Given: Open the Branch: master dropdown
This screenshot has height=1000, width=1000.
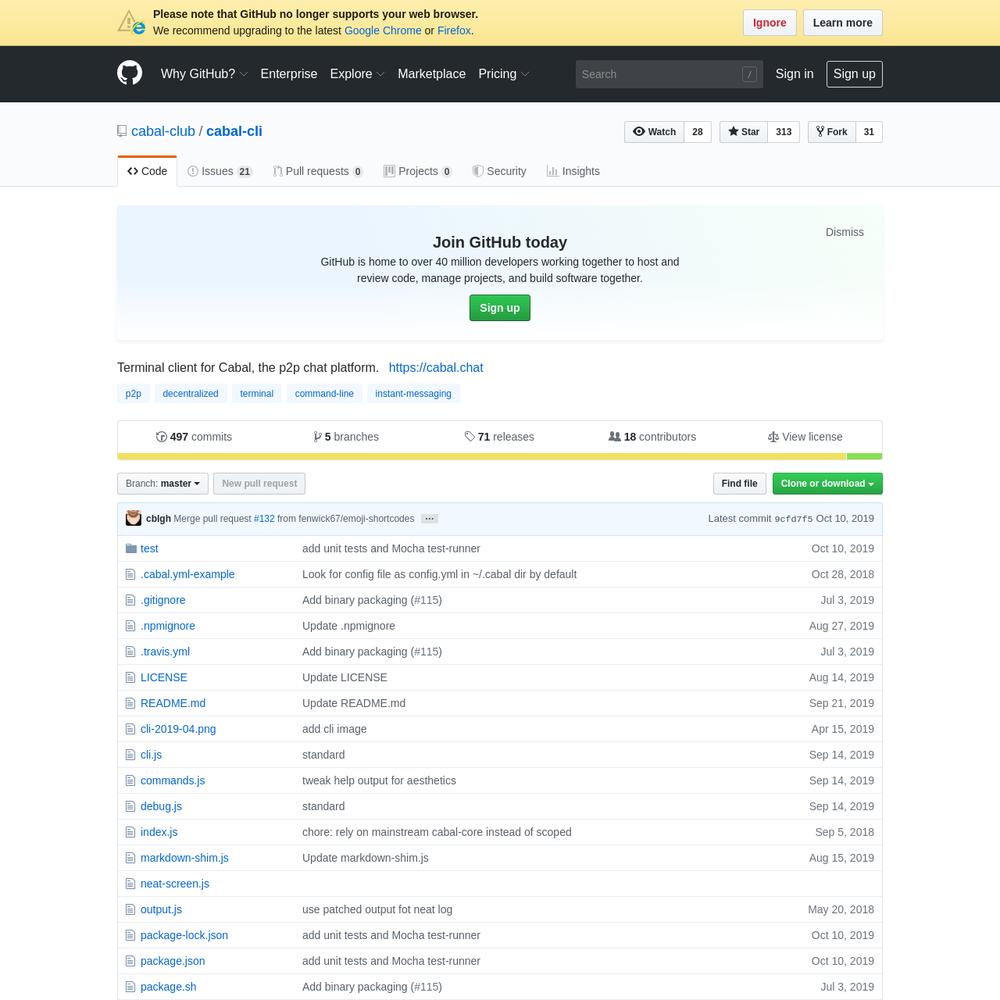Looking at the screenshot, I should (x=163, y=483).
